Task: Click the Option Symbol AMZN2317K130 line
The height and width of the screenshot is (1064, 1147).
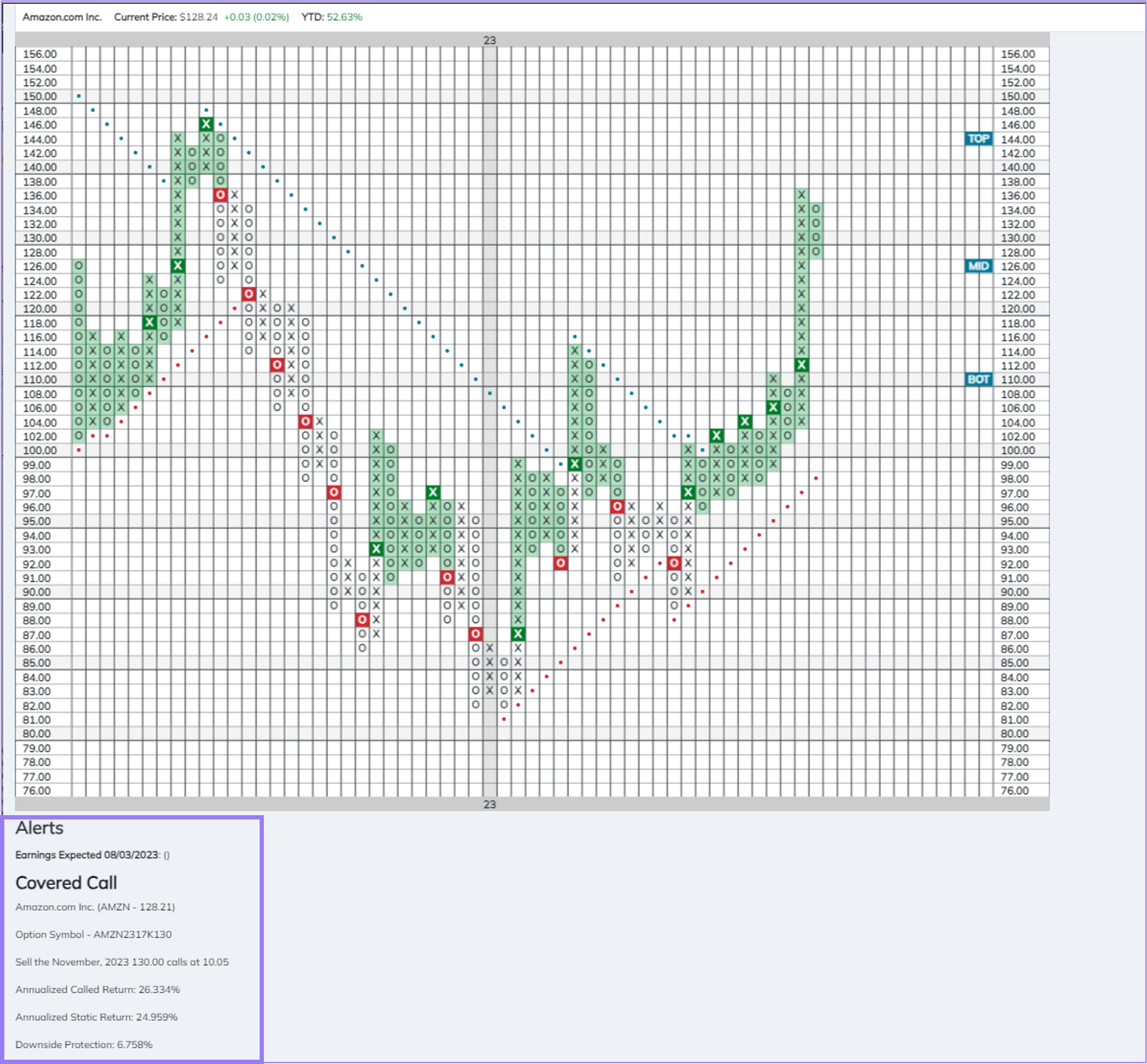Action: coord(93,934)
